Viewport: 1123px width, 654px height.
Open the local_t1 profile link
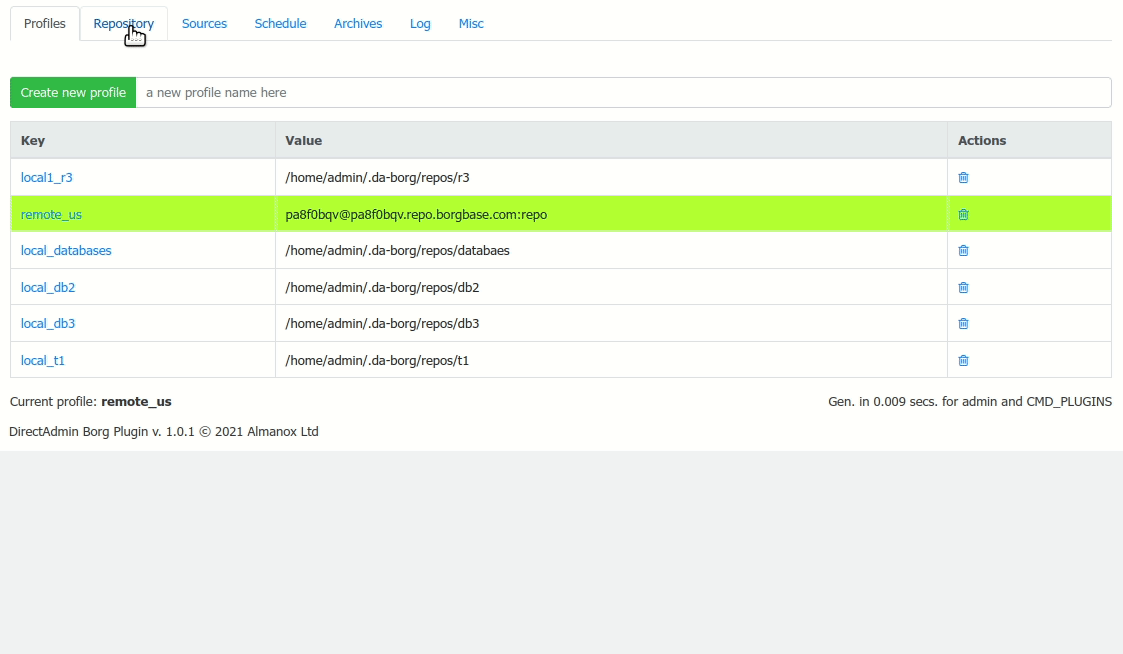coord(42,360)
